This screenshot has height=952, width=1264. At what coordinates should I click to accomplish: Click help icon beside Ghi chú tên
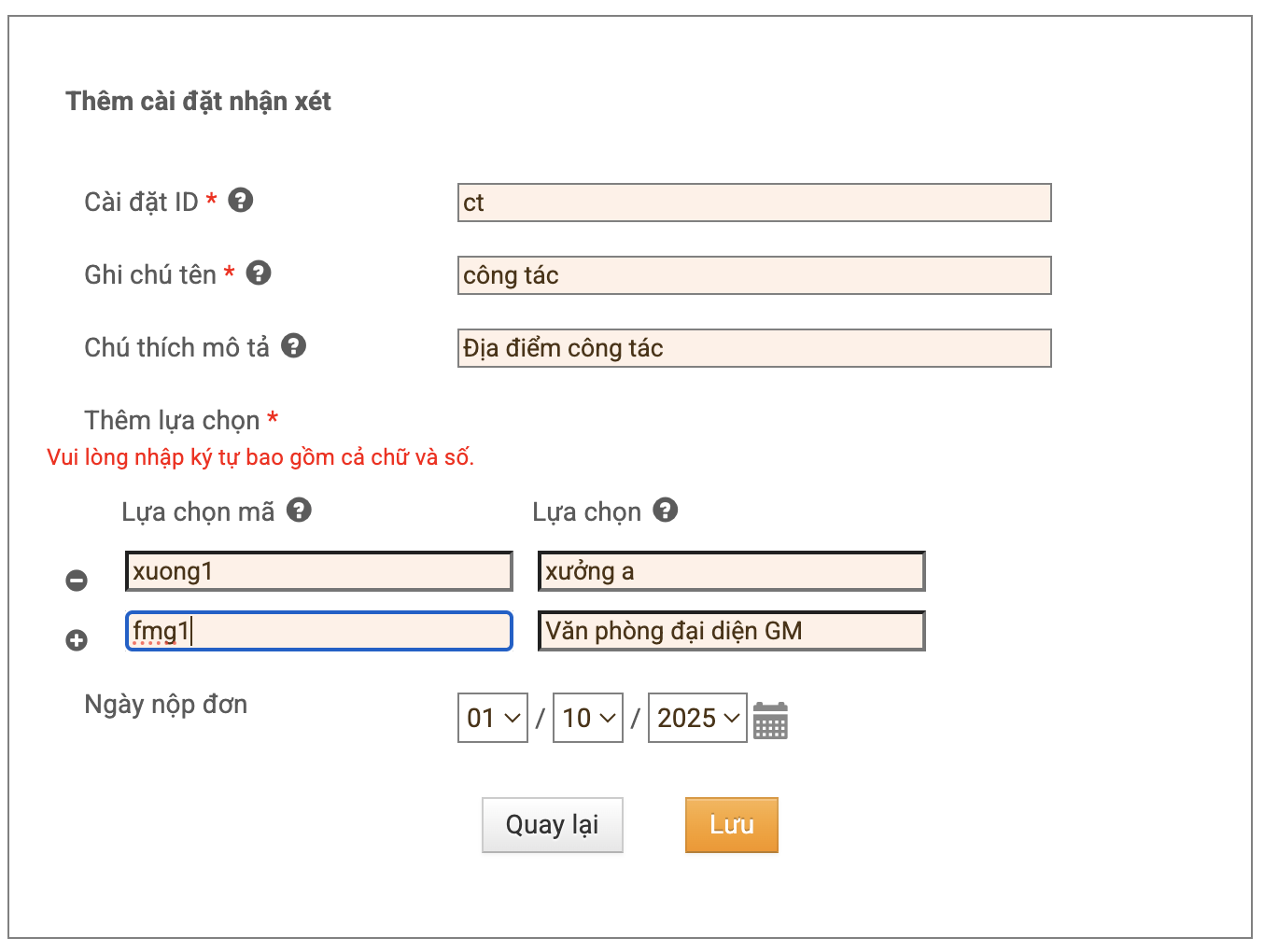coord(259,273)
